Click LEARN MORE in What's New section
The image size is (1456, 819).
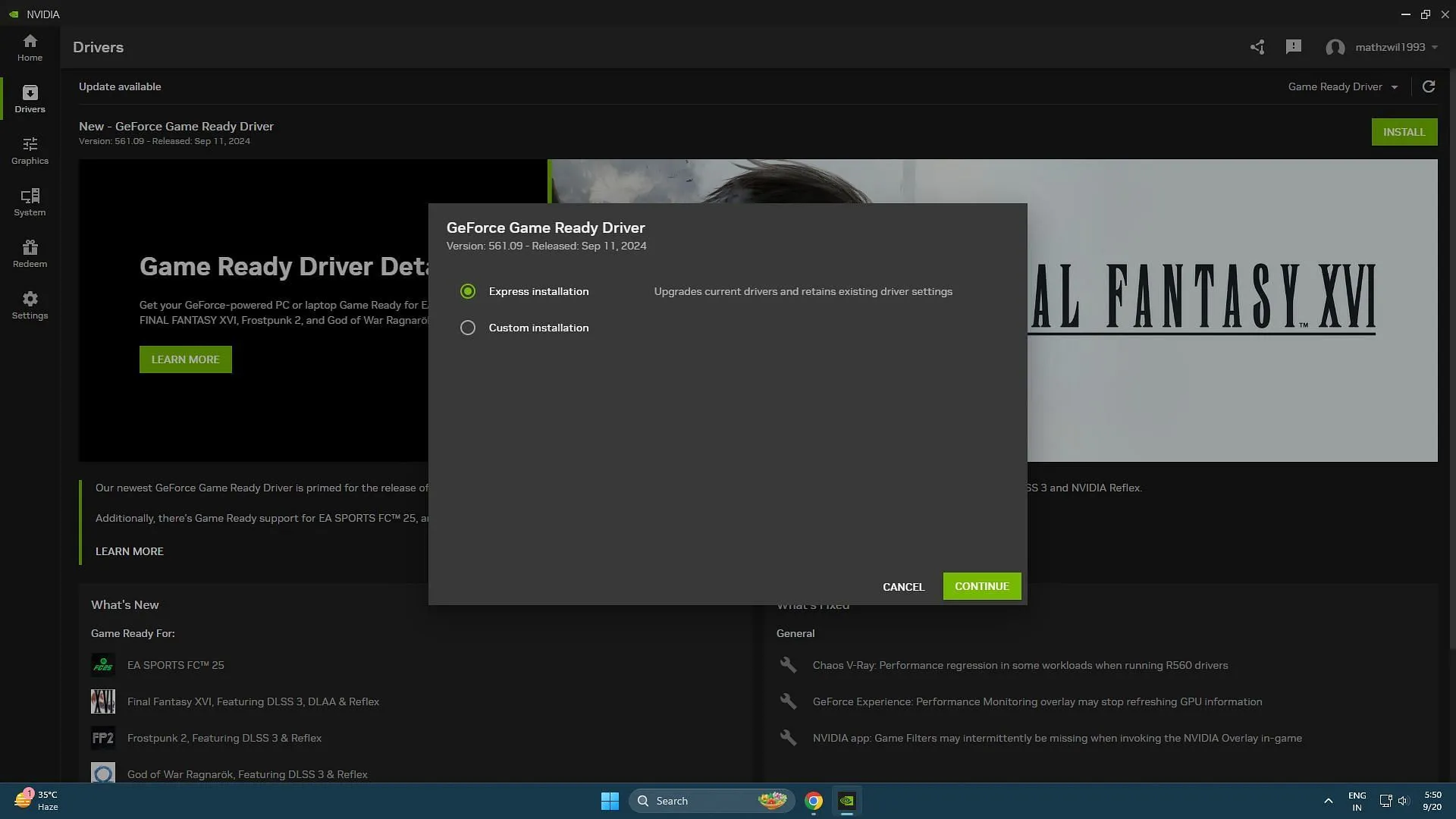130,551
